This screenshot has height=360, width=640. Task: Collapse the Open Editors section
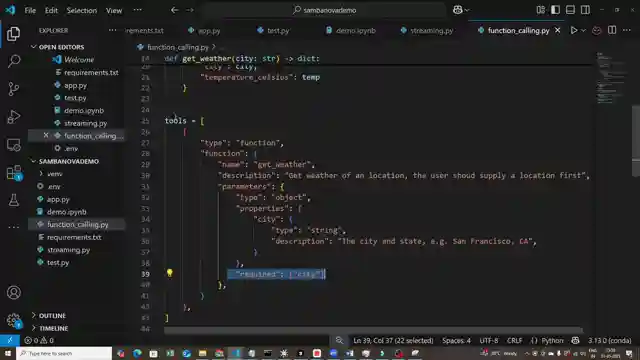coord(61,47)
